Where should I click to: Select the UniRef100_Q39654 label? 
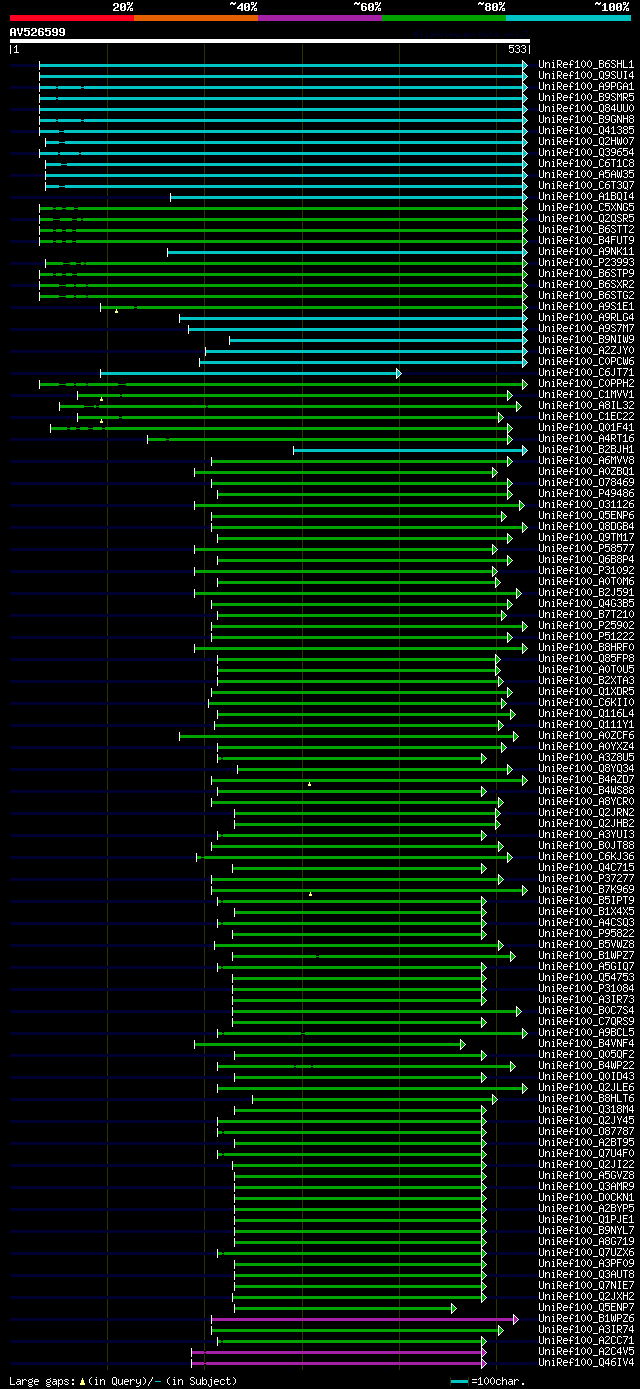(586, 153)
